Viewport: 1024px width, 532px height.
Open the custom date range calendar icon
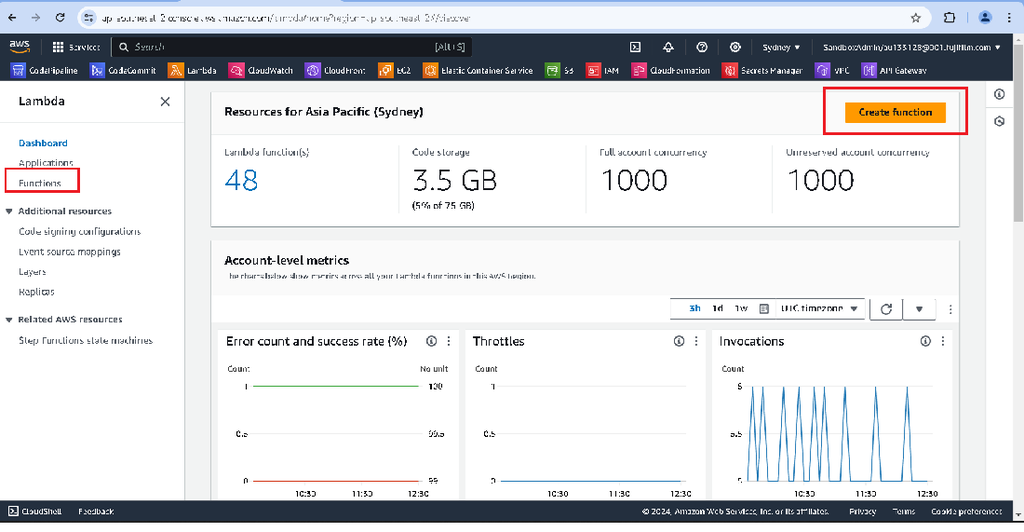[x=764, y=309]
